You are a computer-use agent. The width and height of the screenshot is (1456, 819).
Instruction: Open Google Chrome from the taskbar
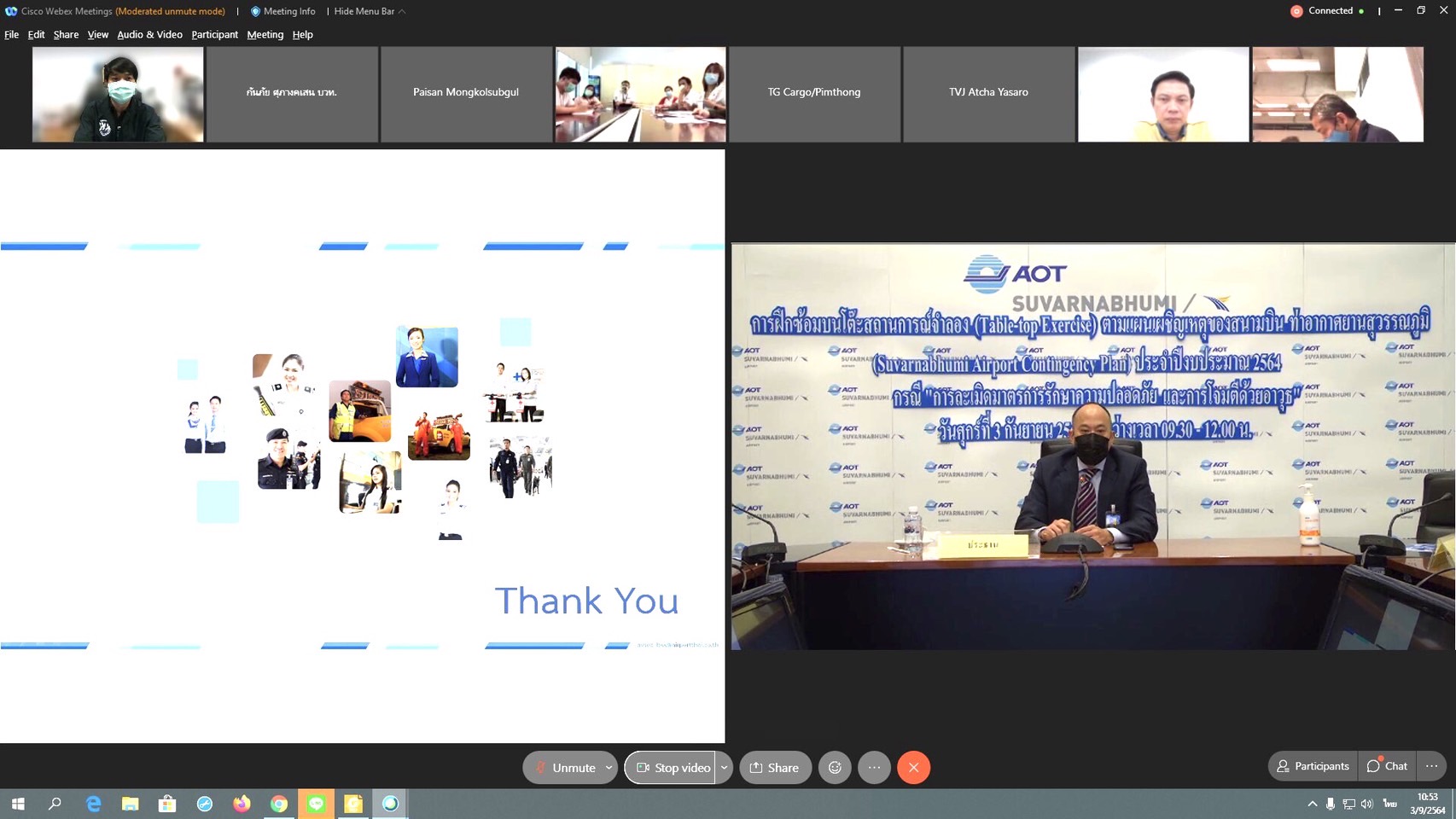[279, 804]
